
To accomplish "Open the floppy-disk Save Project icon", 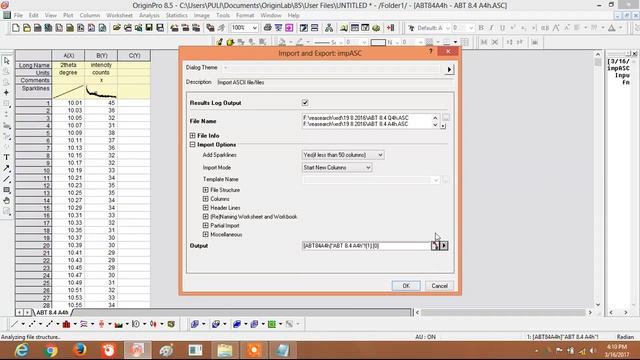I will point(149,28).
